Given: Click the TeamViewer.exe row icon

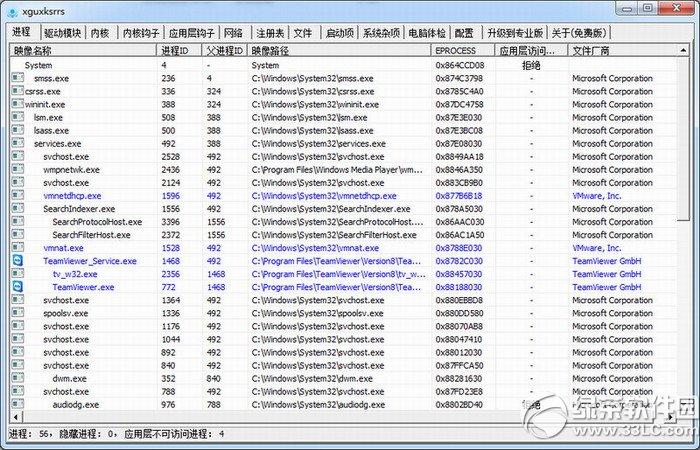Looking at the screenshot, I should (x=16, y=286).
